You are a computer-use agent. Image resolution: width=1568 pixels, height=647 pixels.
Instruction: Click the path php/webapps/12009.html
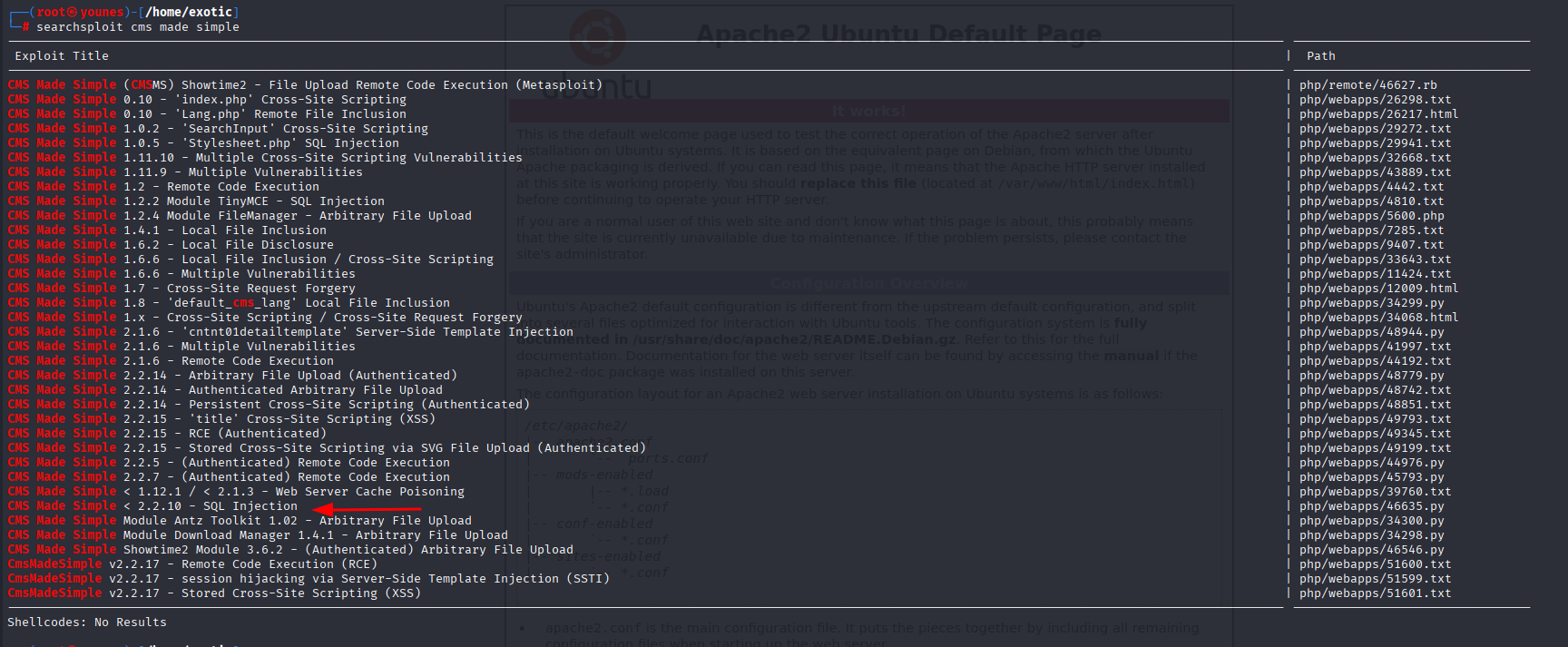(x=1379, y=289)
